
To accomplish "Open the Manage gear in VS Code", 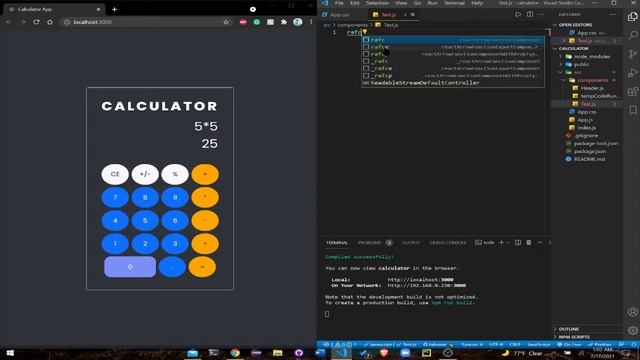I will tap(633, 331).
